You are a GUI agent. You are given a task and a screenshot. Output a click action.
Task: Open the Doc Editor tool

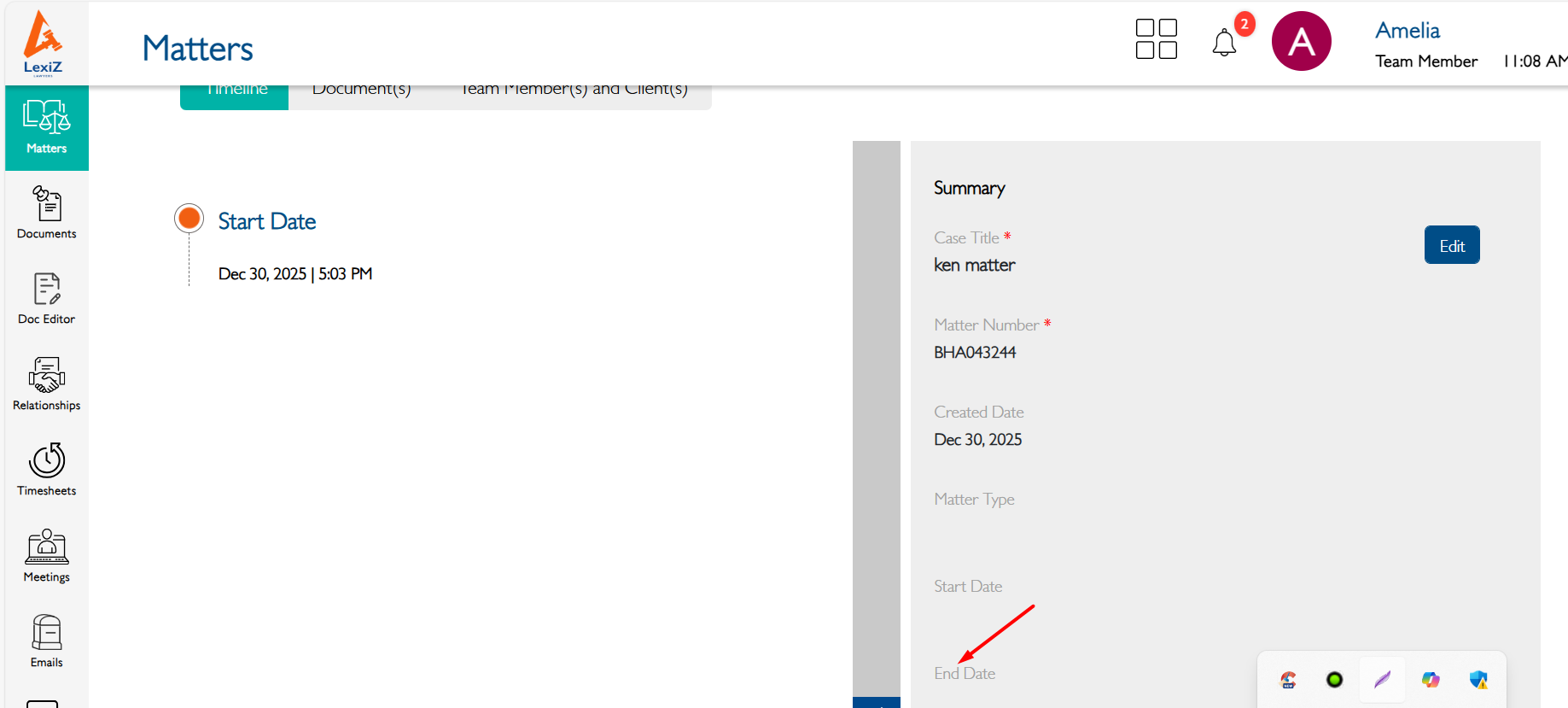pyautogui.click(x=47, y=298)
